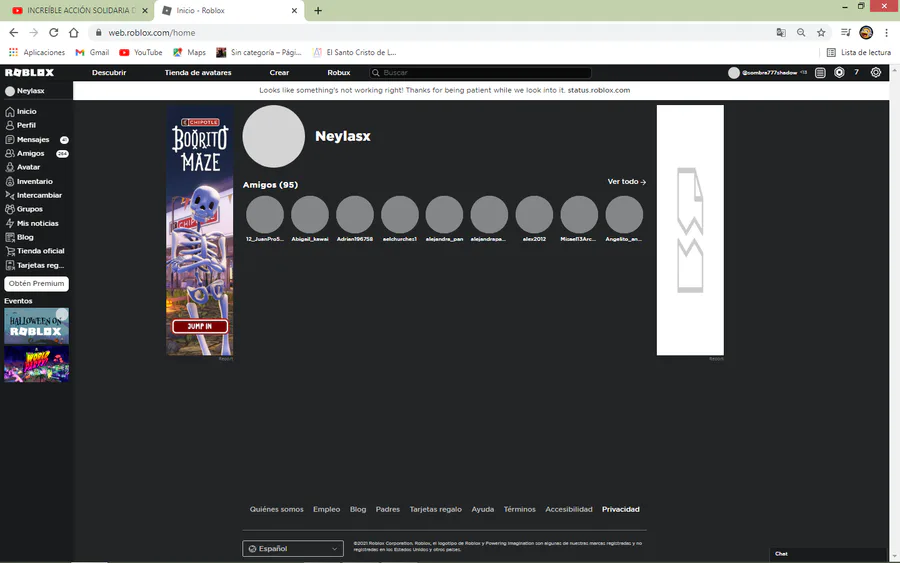The height and width of the screenshot is (563, 900).
Task: Click the Buscar search field
Action: 480,72
